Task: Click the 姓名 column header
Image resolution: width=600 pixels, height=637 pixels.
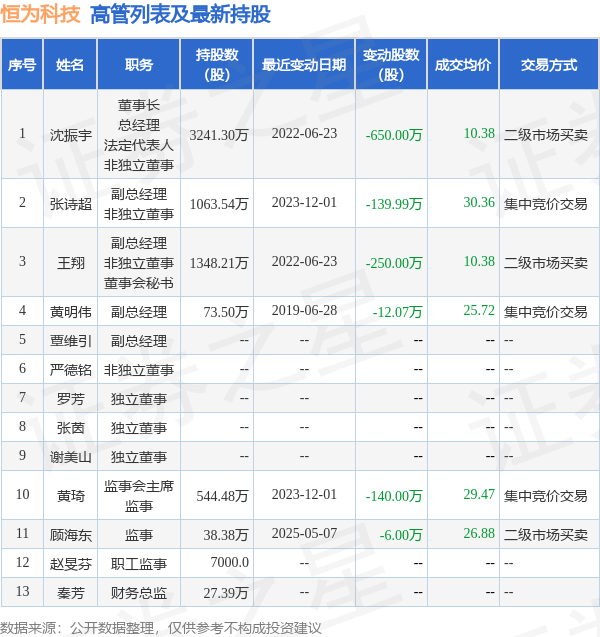Action: [70, 65]
